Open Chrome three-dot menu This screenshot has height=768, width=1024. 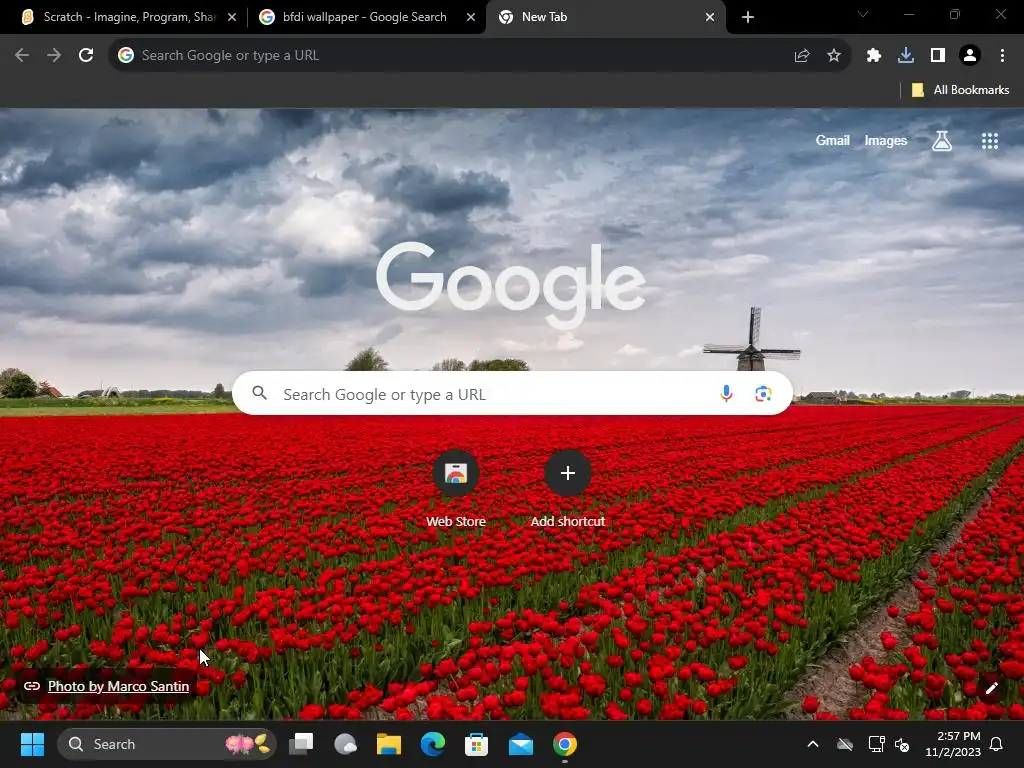point(1002,56)
